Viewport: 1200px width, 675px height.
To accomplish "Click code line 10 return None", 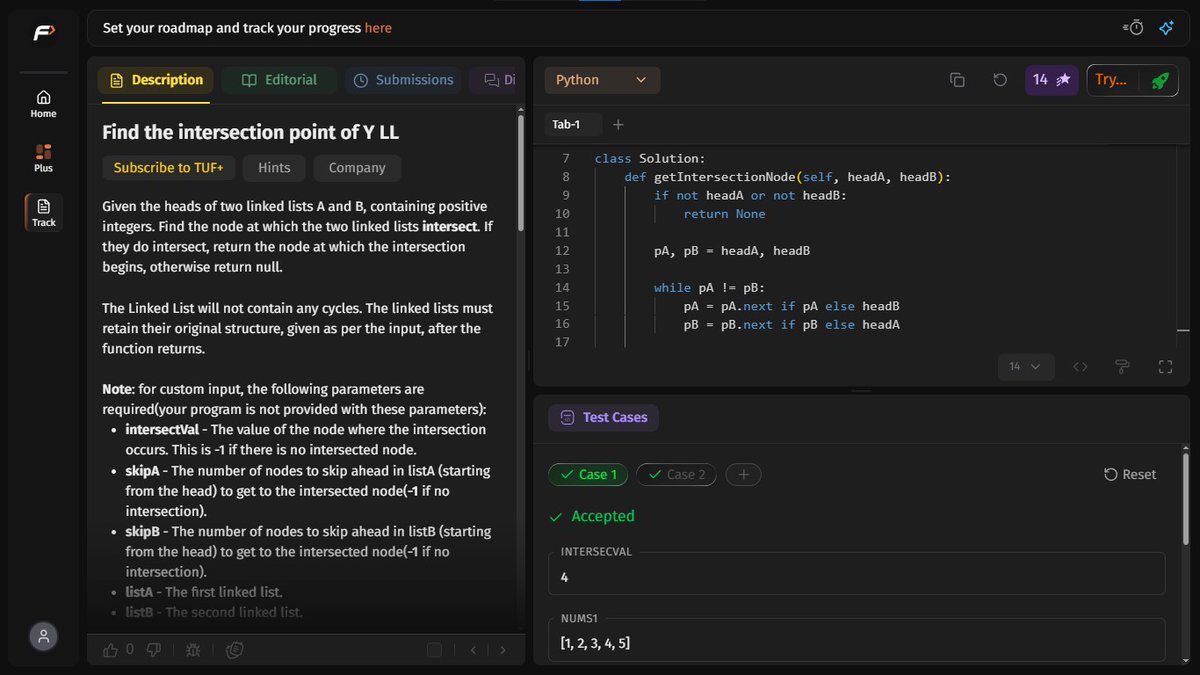I will coord(724,213).
